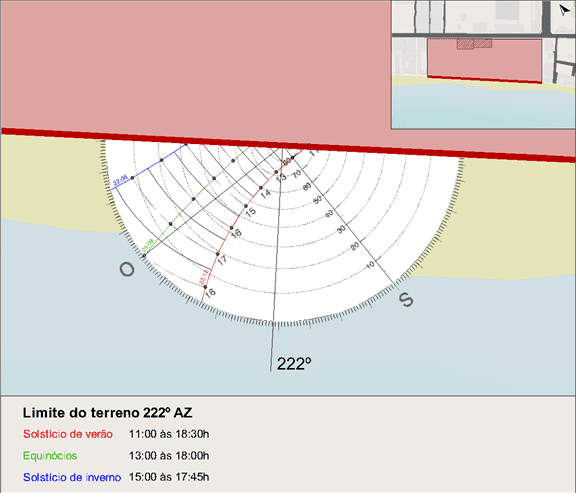Click hour label 15 on solar chart
The height and width of the screenshot is (493, 576).
coord(251,212)
